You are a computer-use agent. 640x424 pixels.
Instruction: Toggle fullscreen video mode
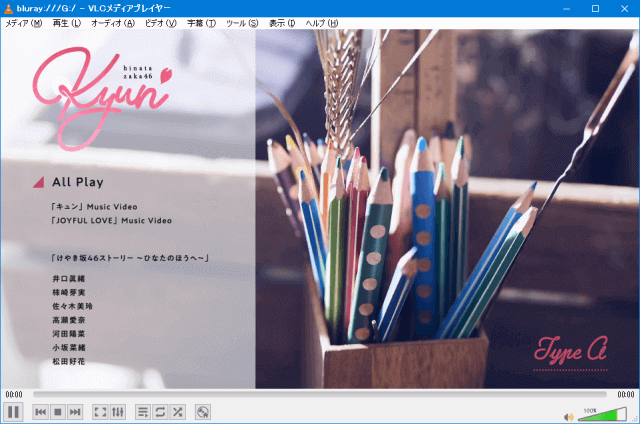100,412
